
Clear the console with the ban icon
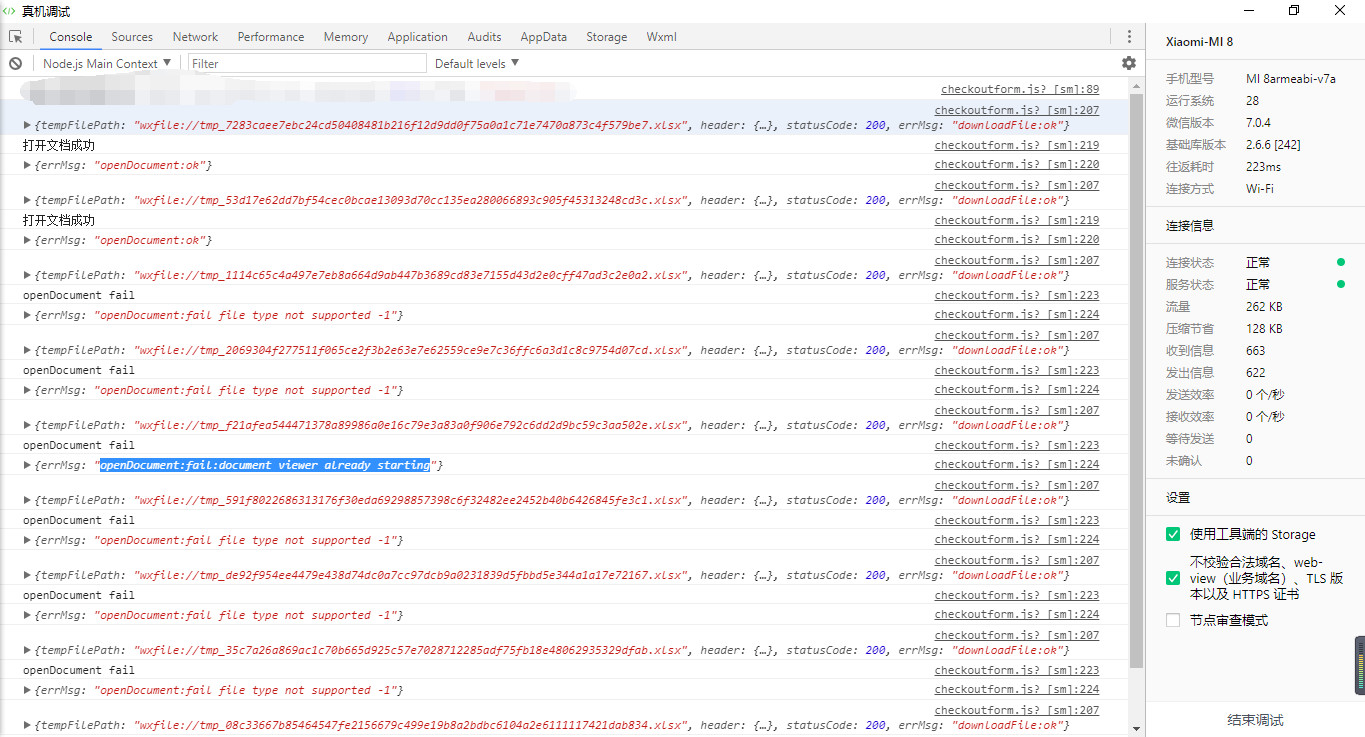[x=15, y=63]
